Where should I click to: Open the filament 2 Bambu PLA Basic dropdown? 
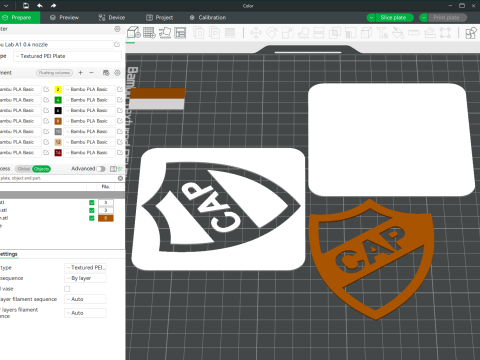click(x=89, y=89)
